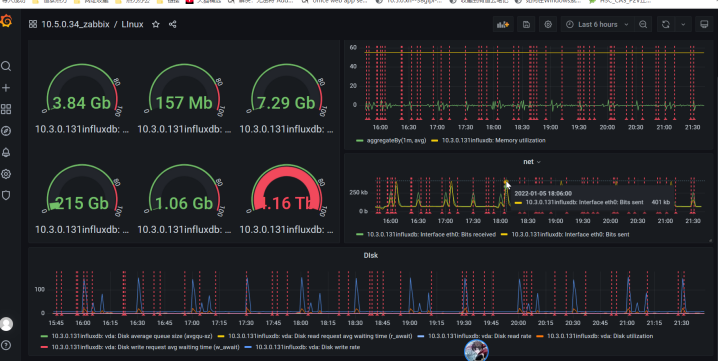Open dashboard settings gear in top bar
The image size is (719, 361).
[548, 24]
